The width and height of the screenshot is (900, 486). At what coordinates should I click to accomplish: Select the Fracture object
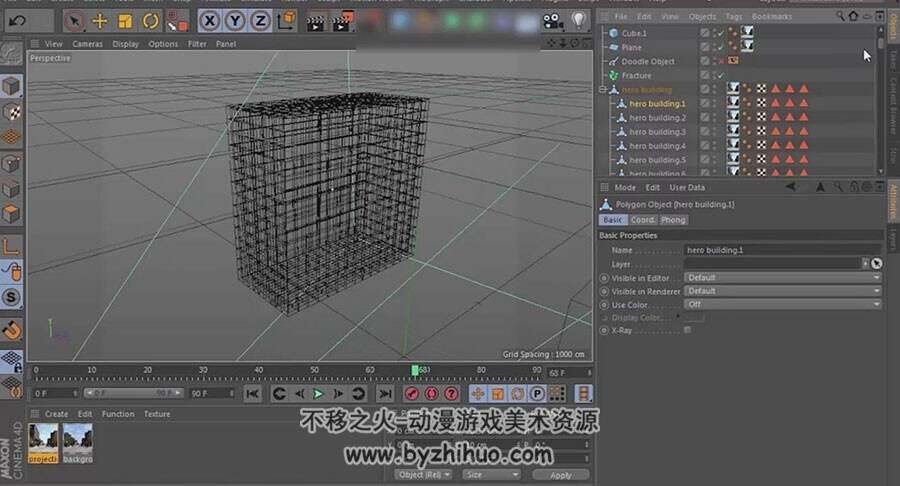pos(637,76)
